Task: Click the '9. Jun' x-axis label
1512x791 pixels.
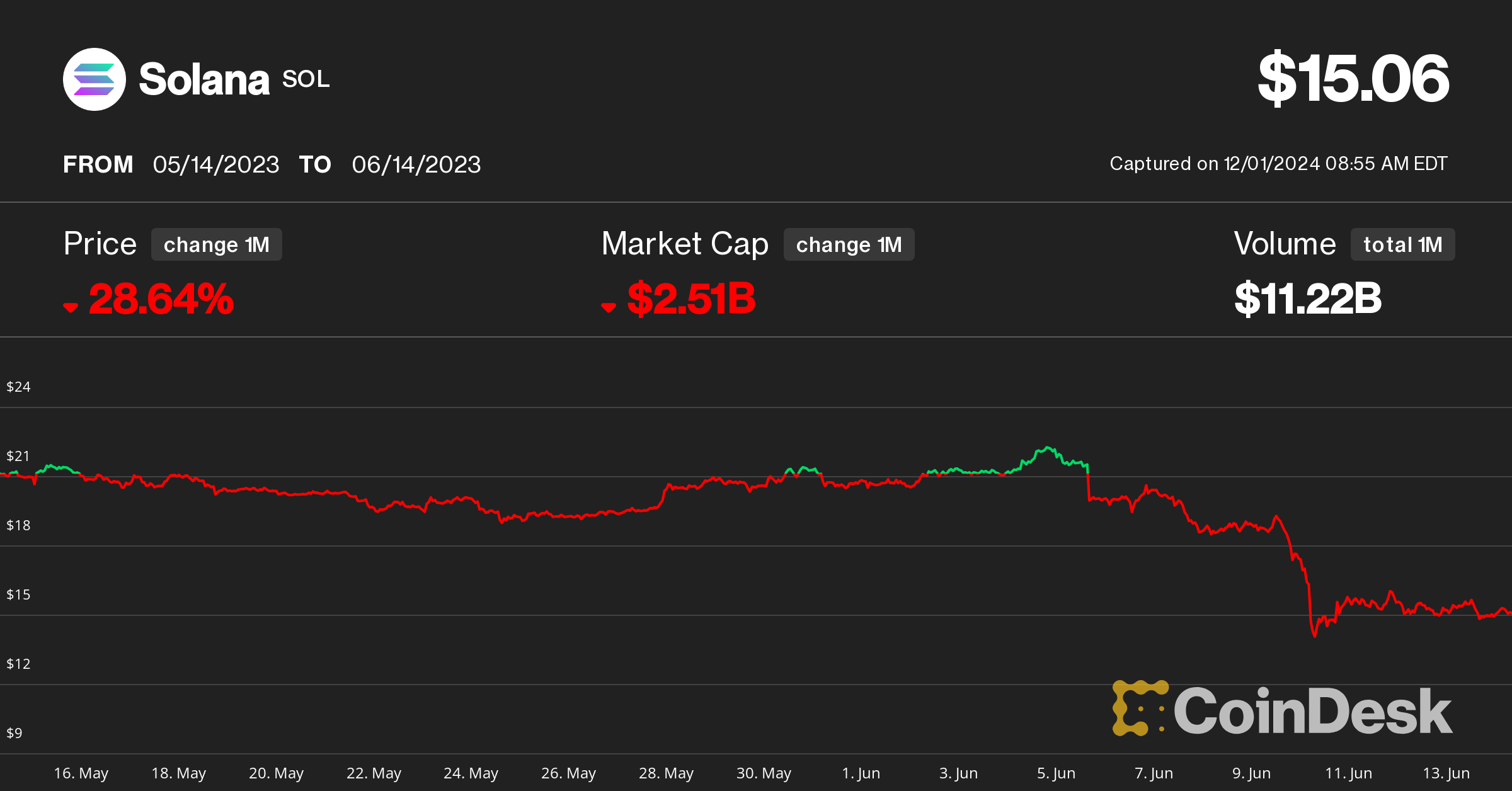Action: pyautogui.click(x=1252, y=773)
